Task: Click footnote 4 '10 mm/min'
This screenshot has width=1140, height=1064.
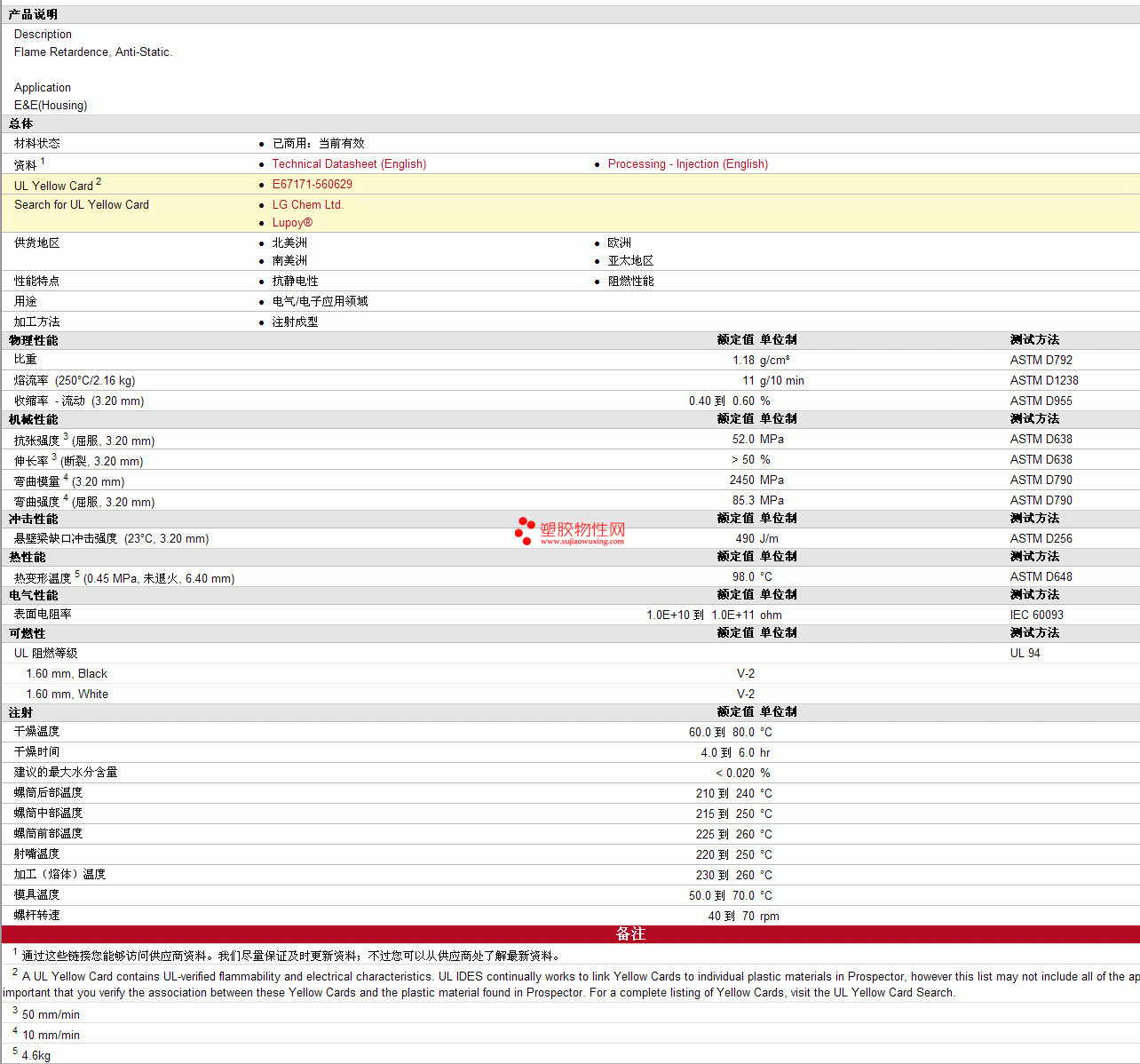Action: [x=51, y=1036]
